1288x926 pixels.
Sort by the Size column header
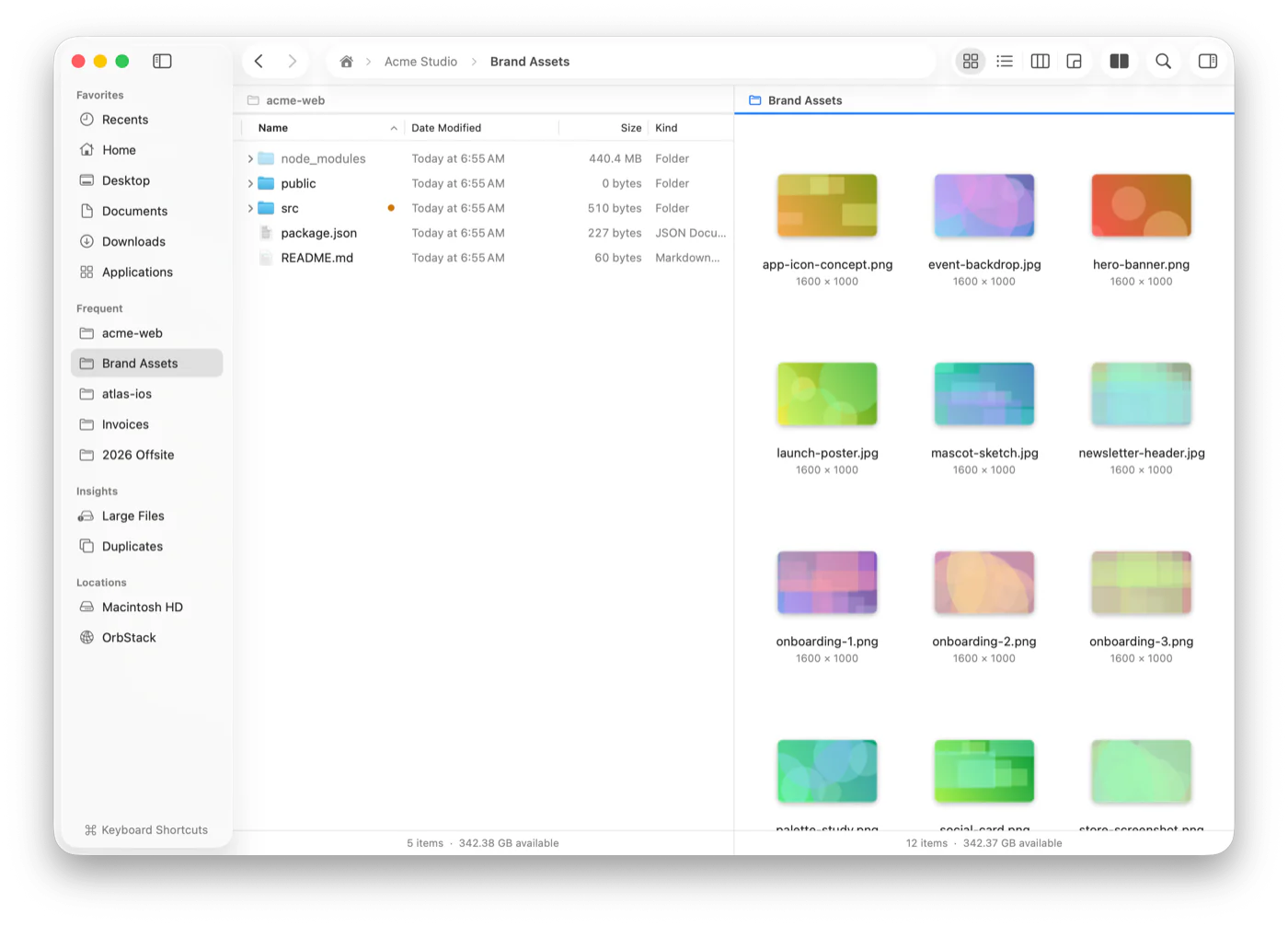coord(604,128)
